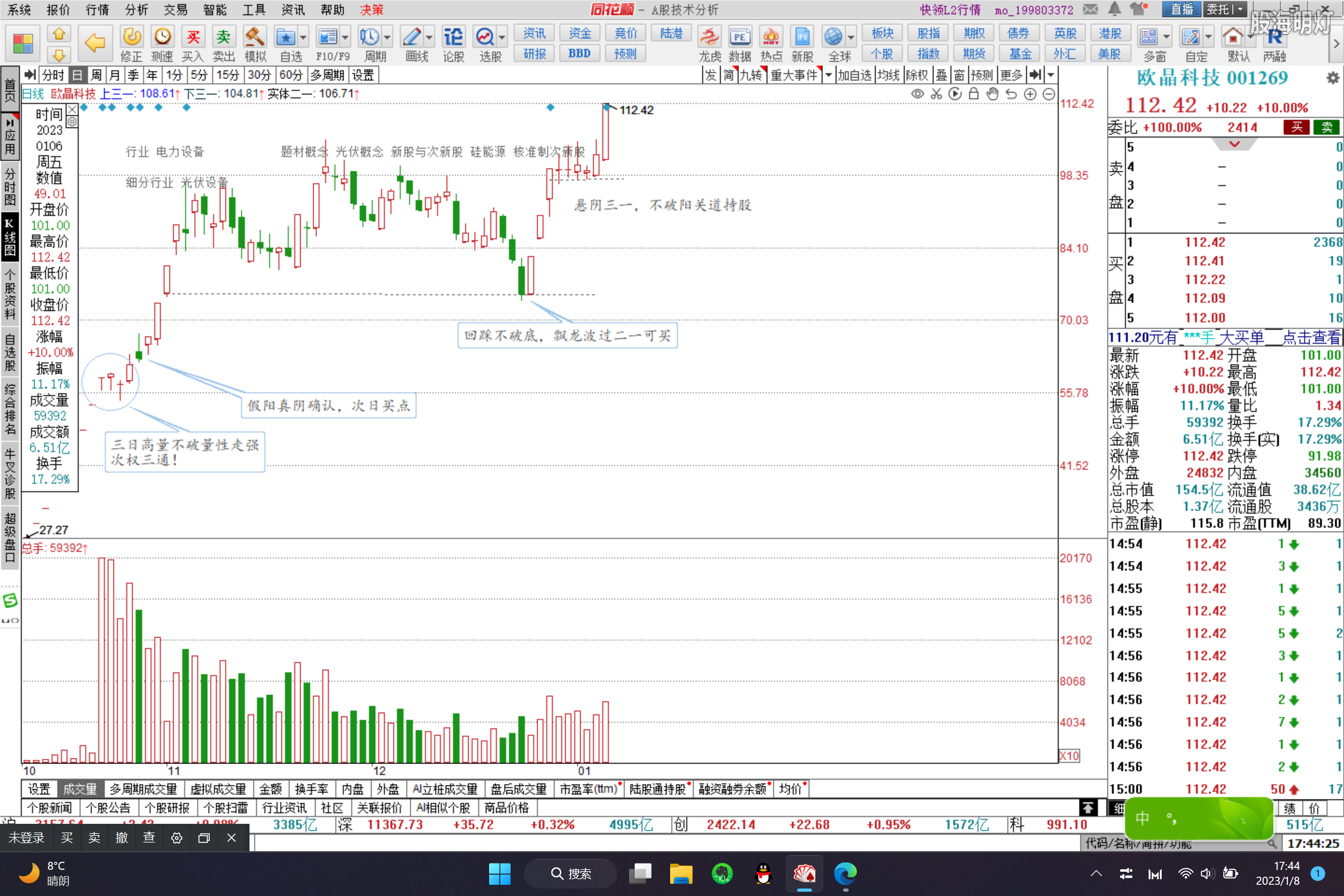Viewport: 1344px width, 896px height.
Task: Select the 金额 indicator tab
Action: point(271,789)
